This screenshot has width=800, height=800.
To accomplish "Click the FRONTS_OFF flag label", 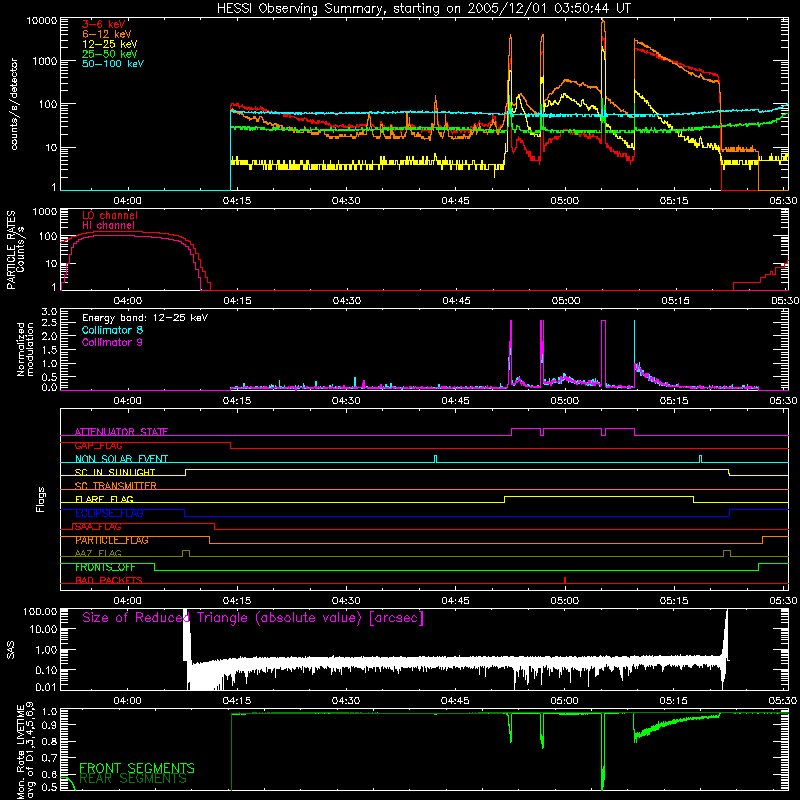I will coord(105,567).
